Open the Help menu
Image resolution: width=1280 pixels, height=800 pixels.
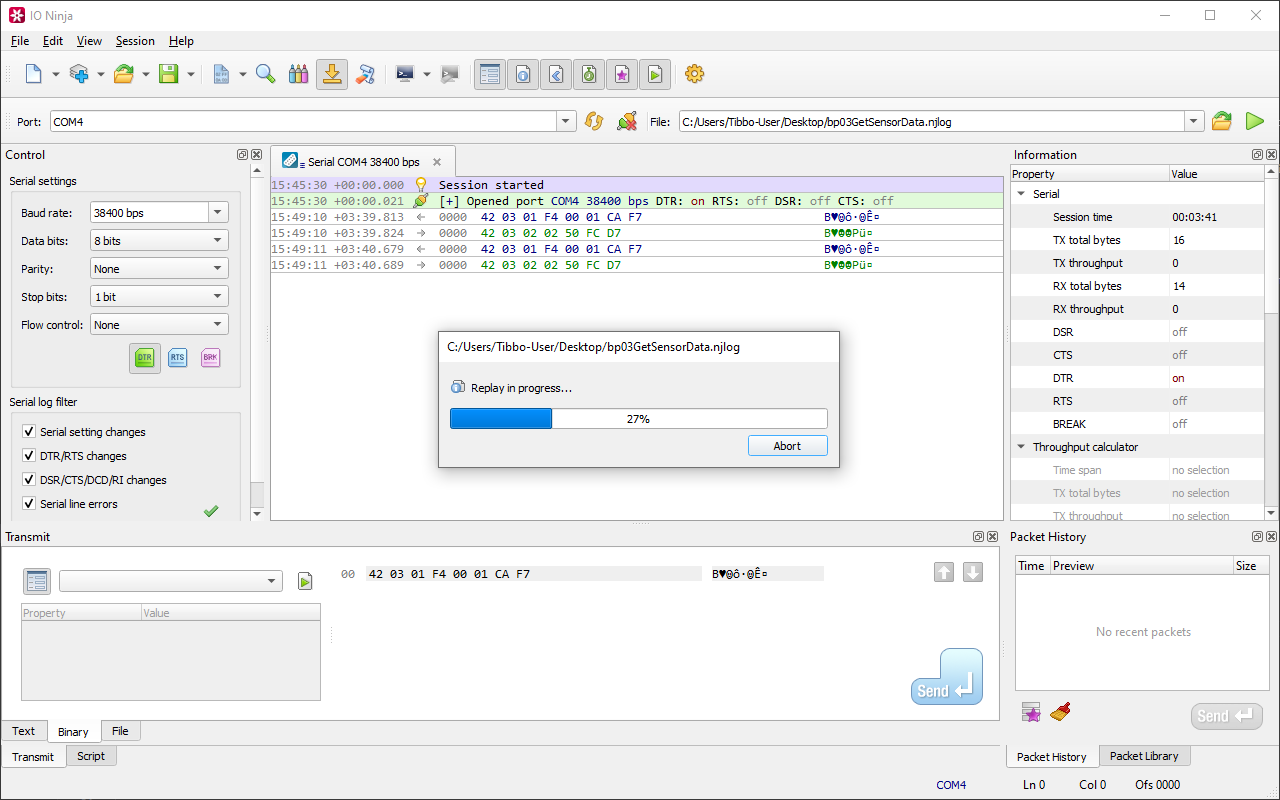point(181,41)
